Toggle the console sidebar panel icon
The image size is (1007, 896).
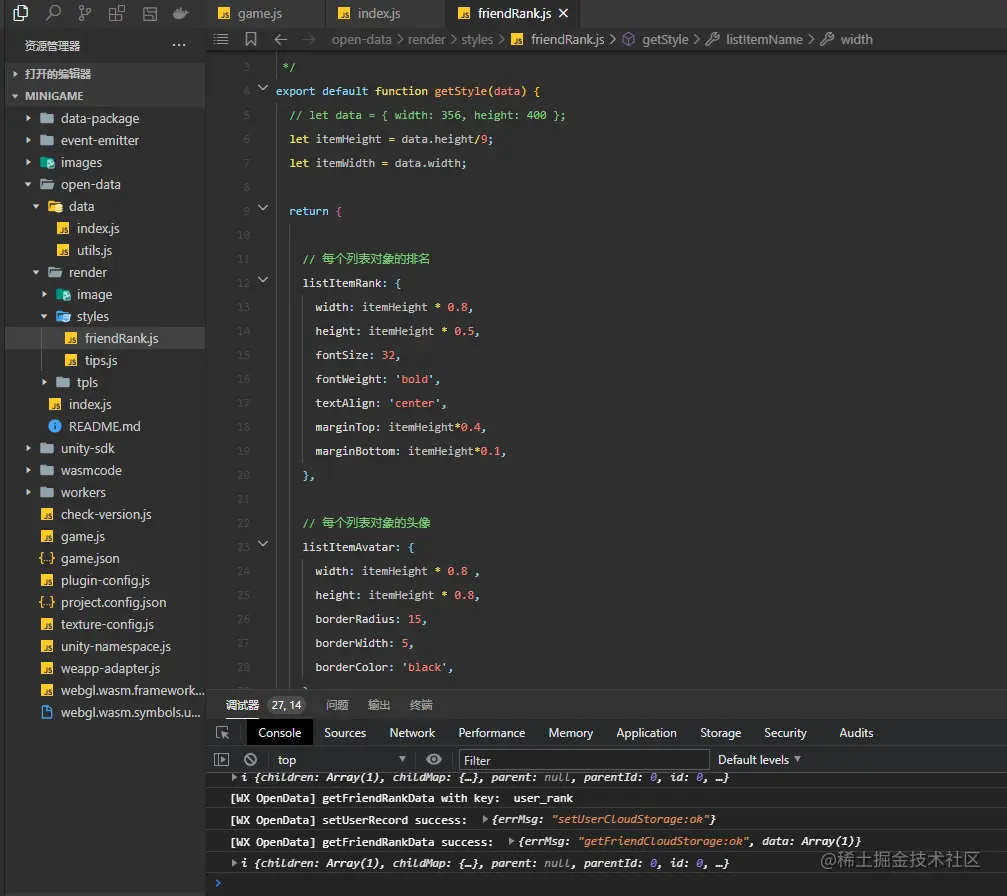(x=222, y=760)
